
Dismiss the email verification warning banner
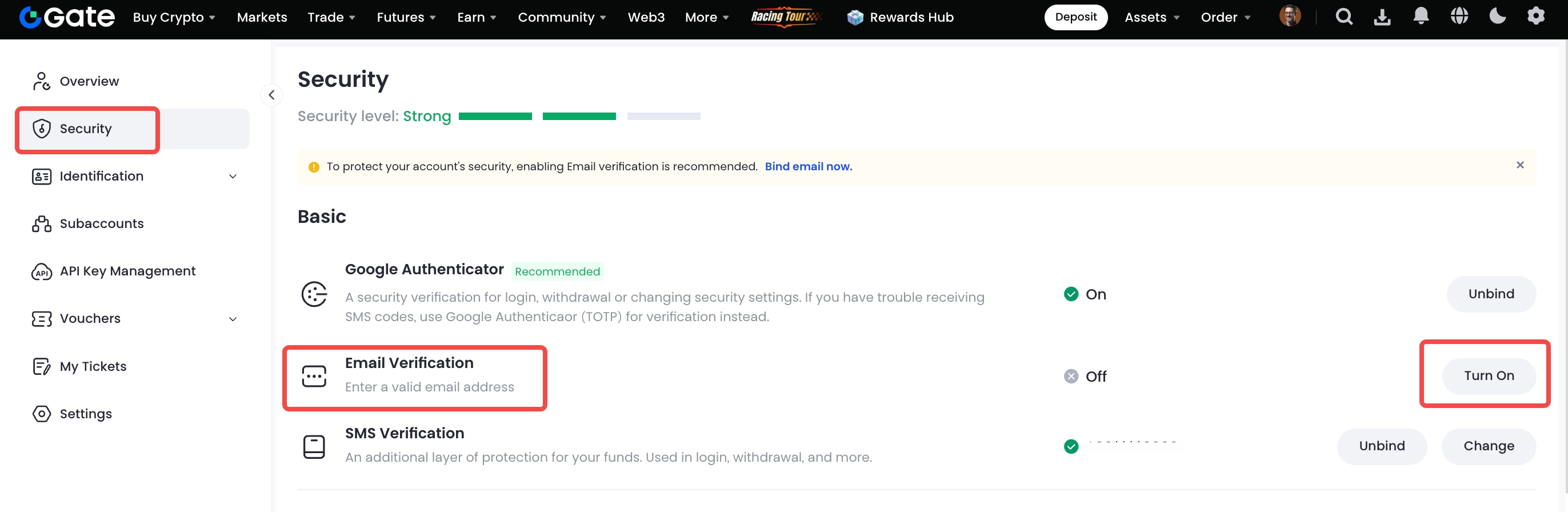pyautogui.click(x=1519, y=165)
